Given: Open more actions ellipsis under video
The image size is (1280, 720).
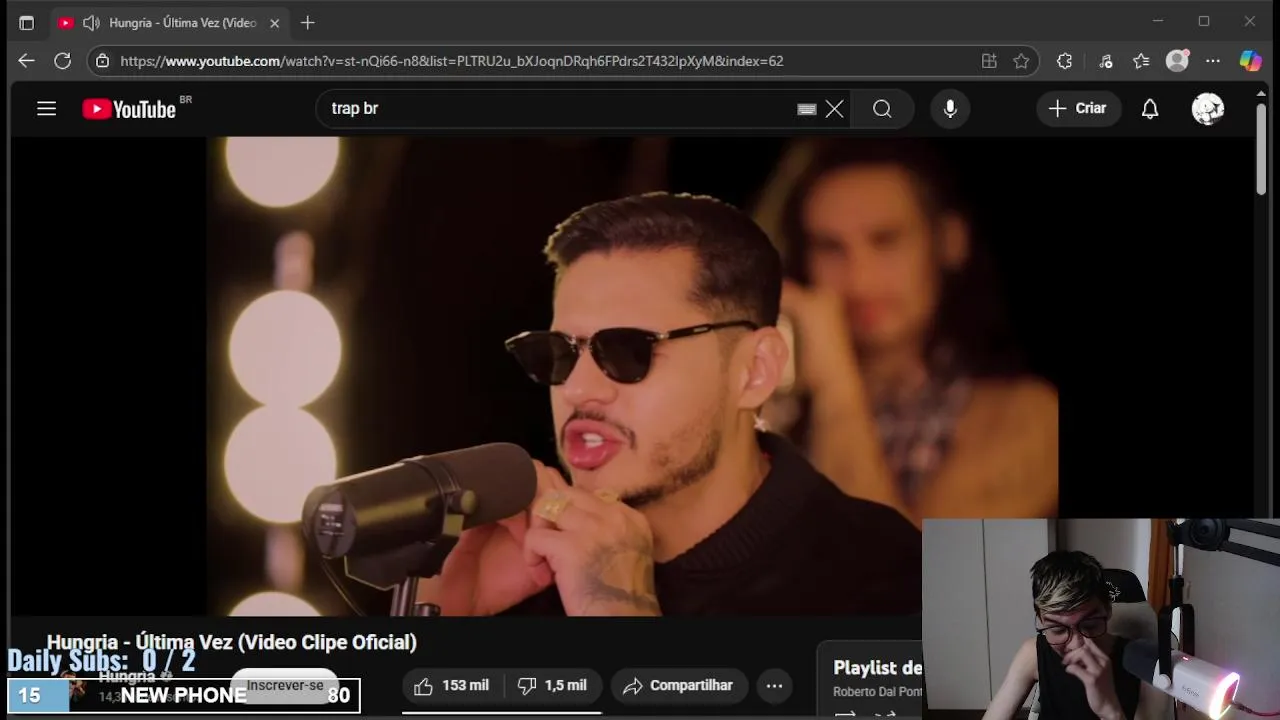Looking at the screenshot, I should 774,686.
